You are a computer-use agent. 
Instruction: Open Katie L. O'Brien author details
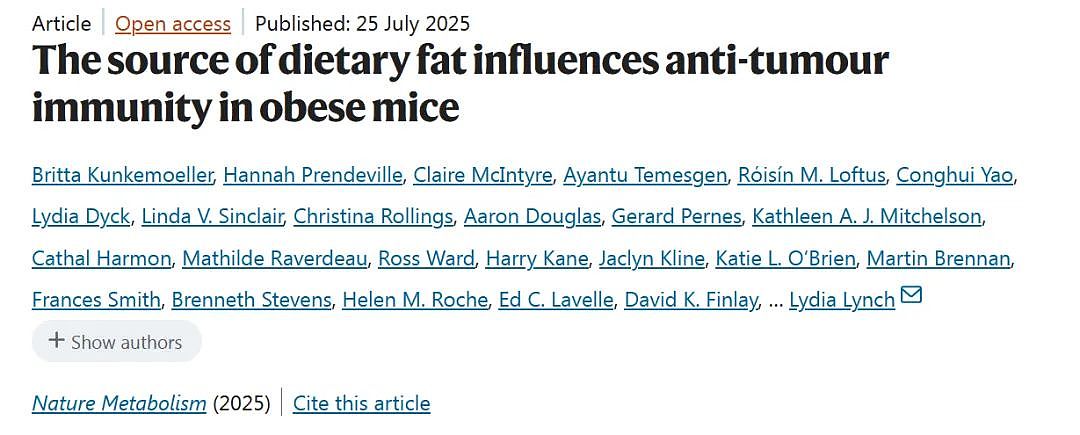tap(785, 259)
